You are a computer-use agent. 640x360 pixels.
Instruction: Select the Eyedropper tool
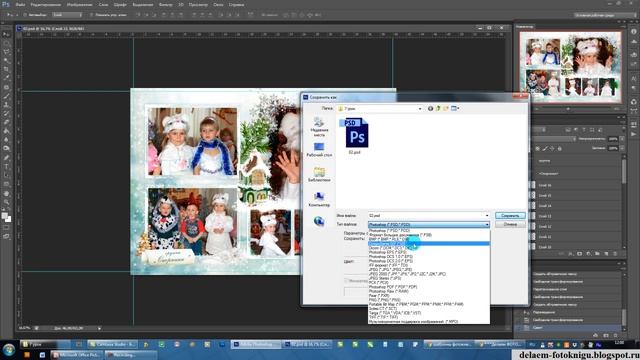(6, 78)
